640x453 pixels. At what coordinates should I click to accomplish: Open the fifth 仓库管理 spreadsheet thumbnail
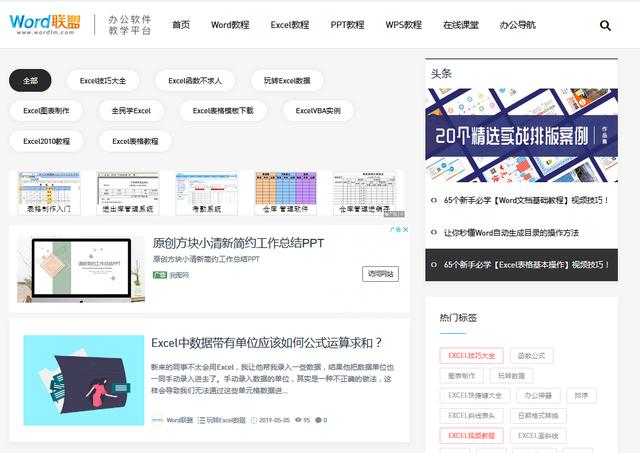point(364,193)
